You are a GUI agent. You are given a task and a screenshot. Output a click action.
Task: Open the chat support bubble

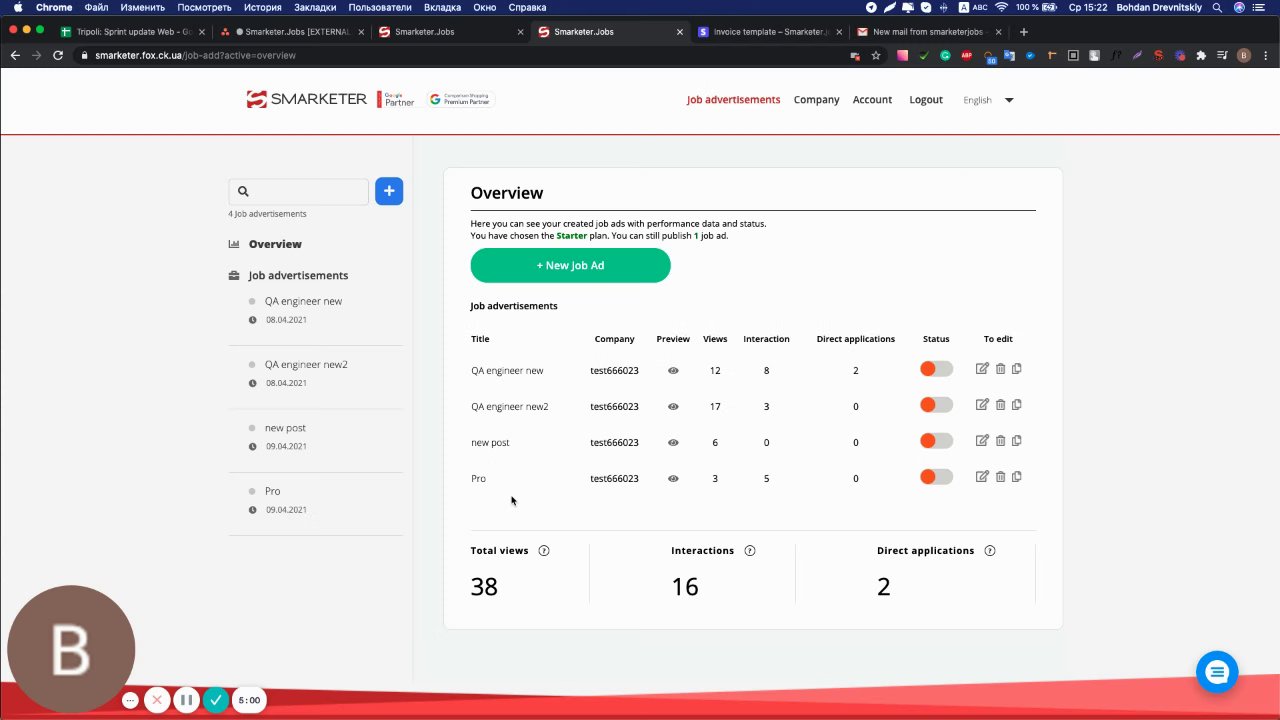click(x=1217, y=673)
